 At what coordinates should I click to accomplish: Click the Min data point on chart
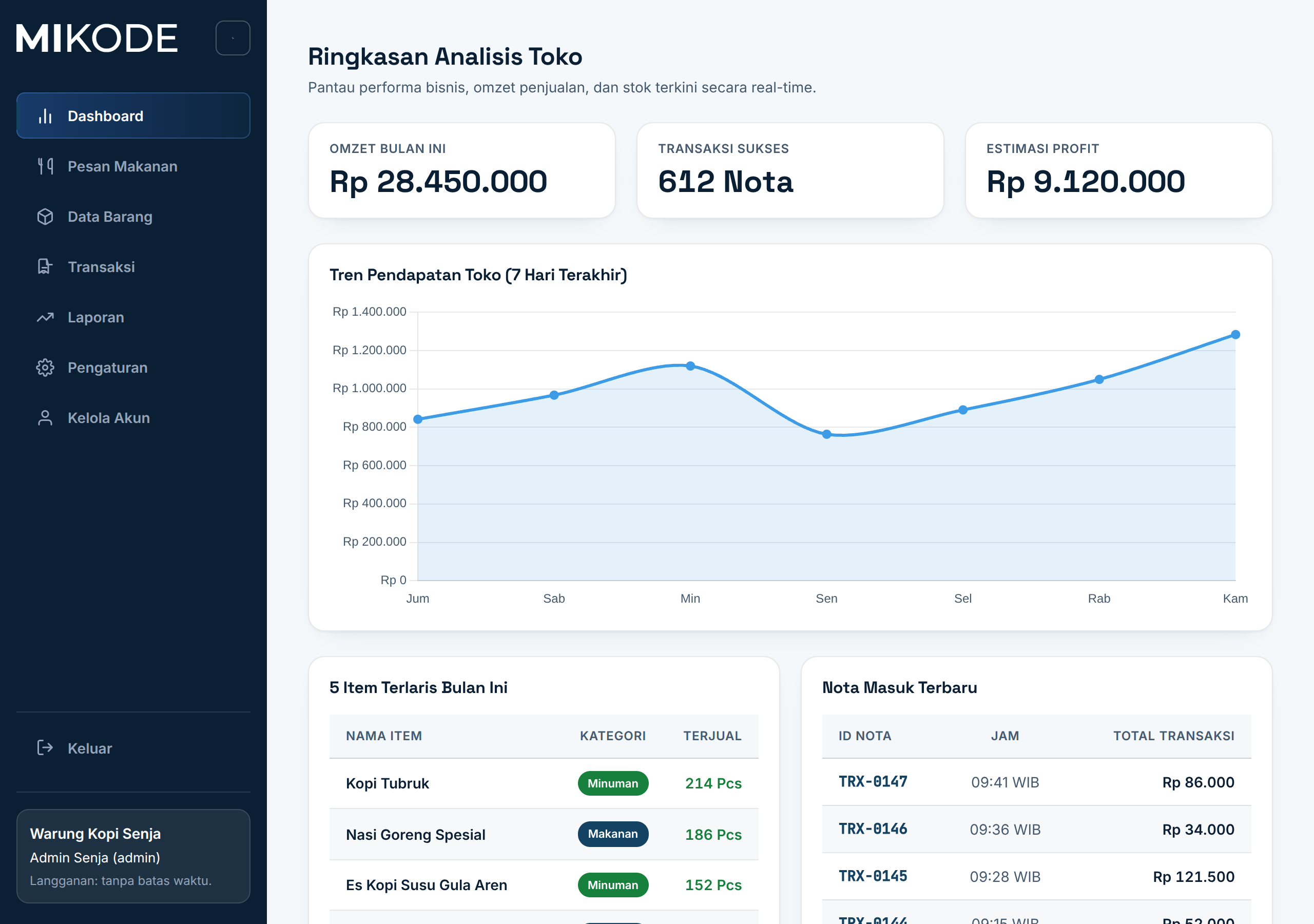point(690,366)
